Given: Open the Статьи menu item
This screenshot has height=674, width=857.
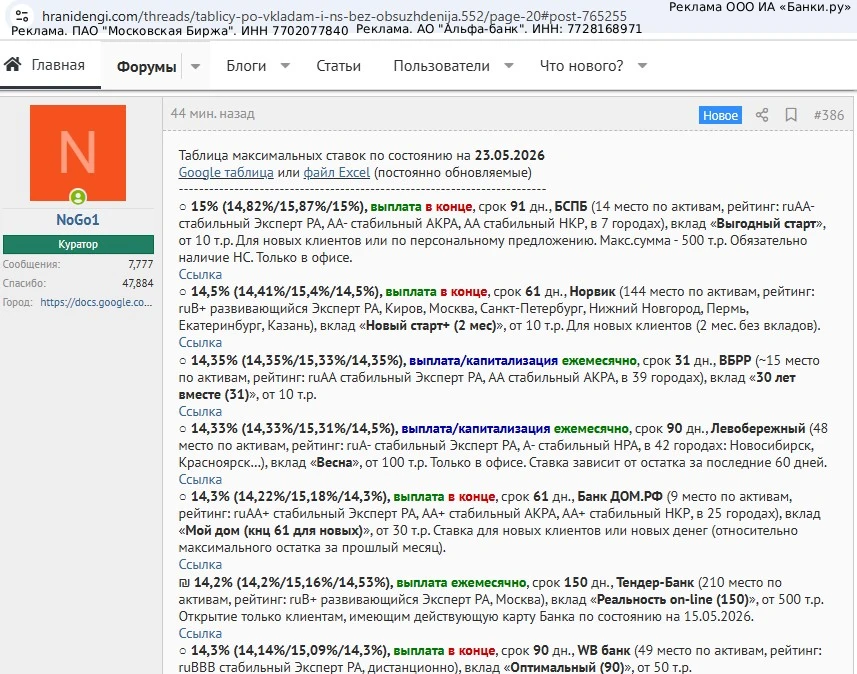Looking at the screenshot, I should pyautogui.click(x=338, y=66).
